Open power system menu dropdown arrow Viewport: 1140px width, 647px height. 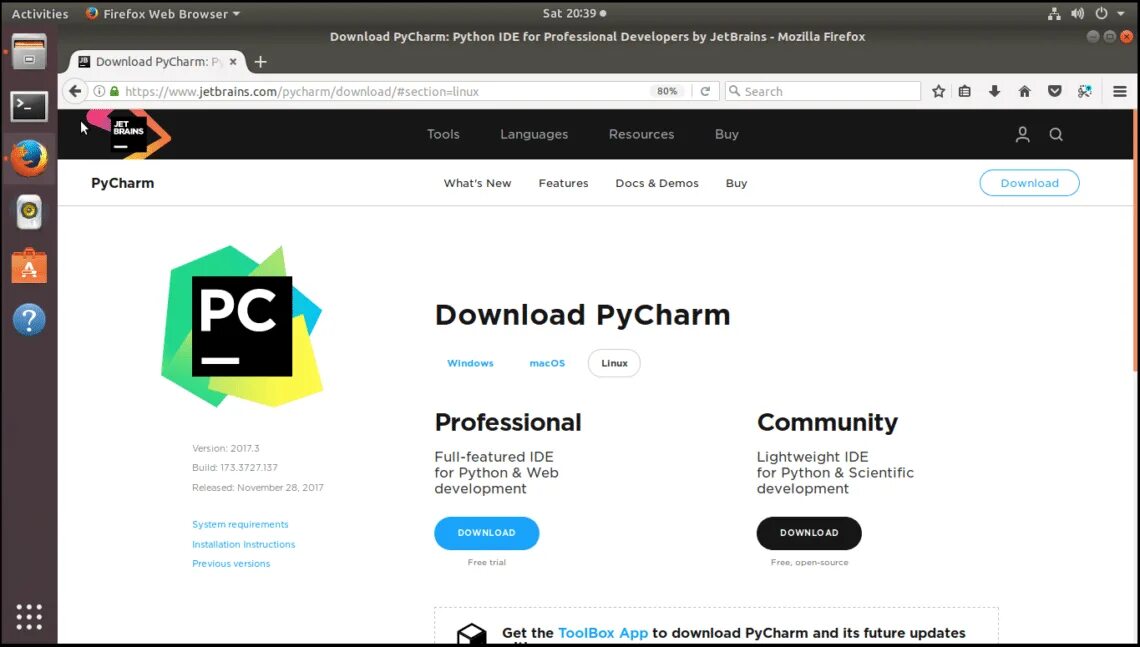pyautogui.click(x=1121, y=13)
